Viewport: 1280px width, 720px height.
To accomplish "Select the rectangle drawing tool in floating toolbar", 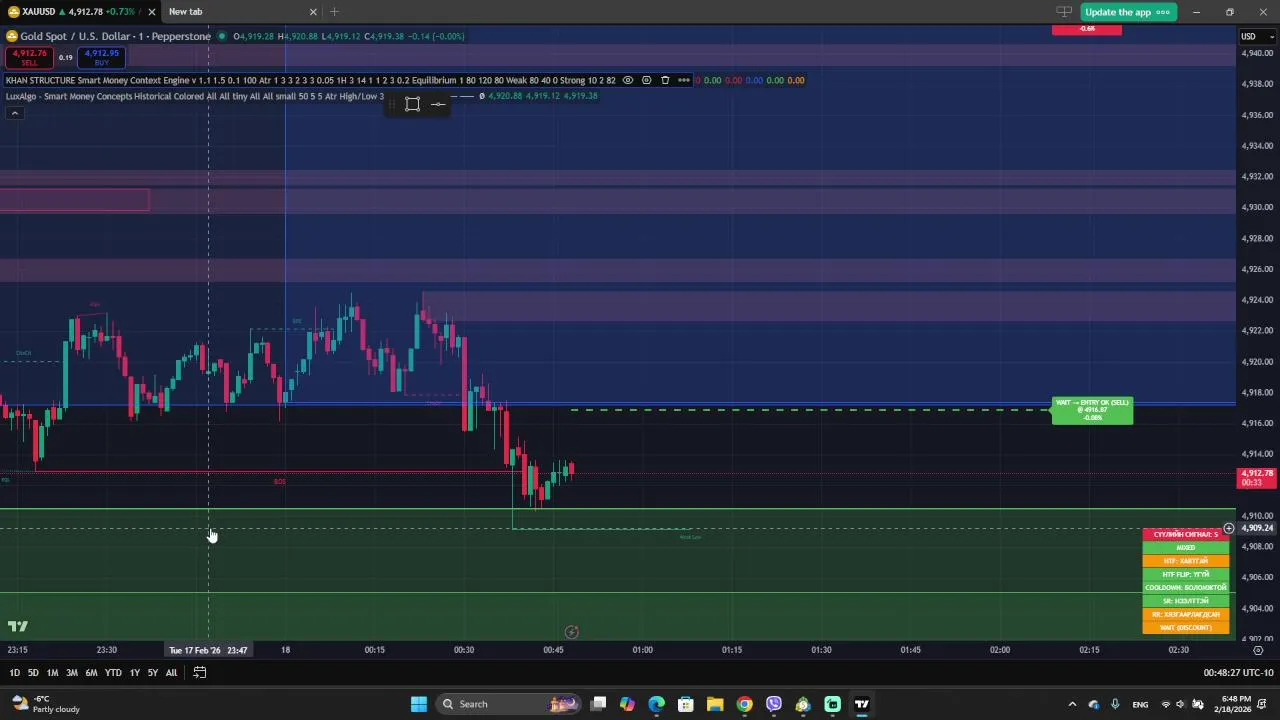I will coord(412,104).
